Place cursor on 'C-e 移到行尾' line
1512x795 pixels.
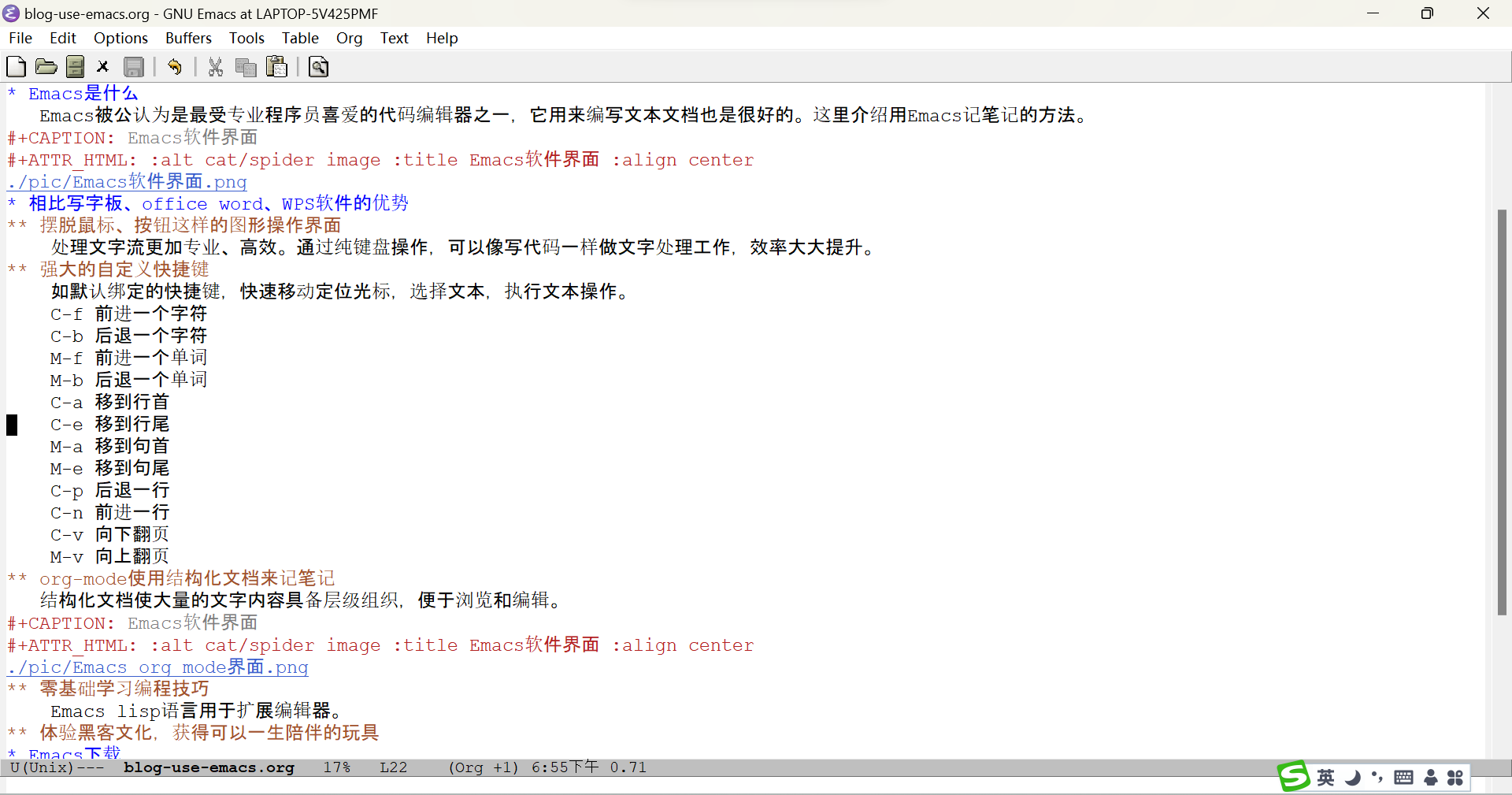(109, 425)
